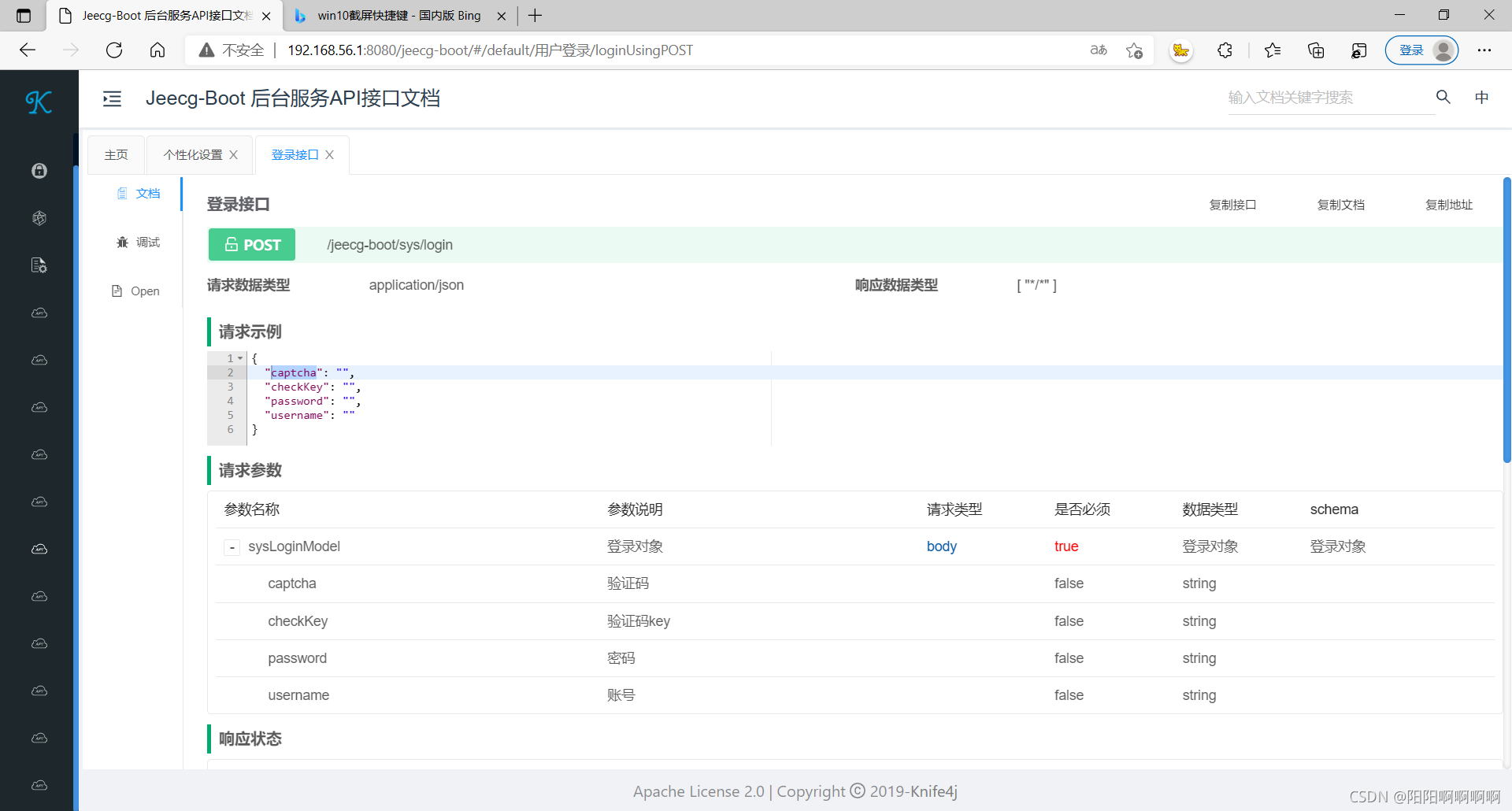Close the 个性化设置 tab
The width and height of the screenshot is (1512, 811).
(x=234, y=155)
